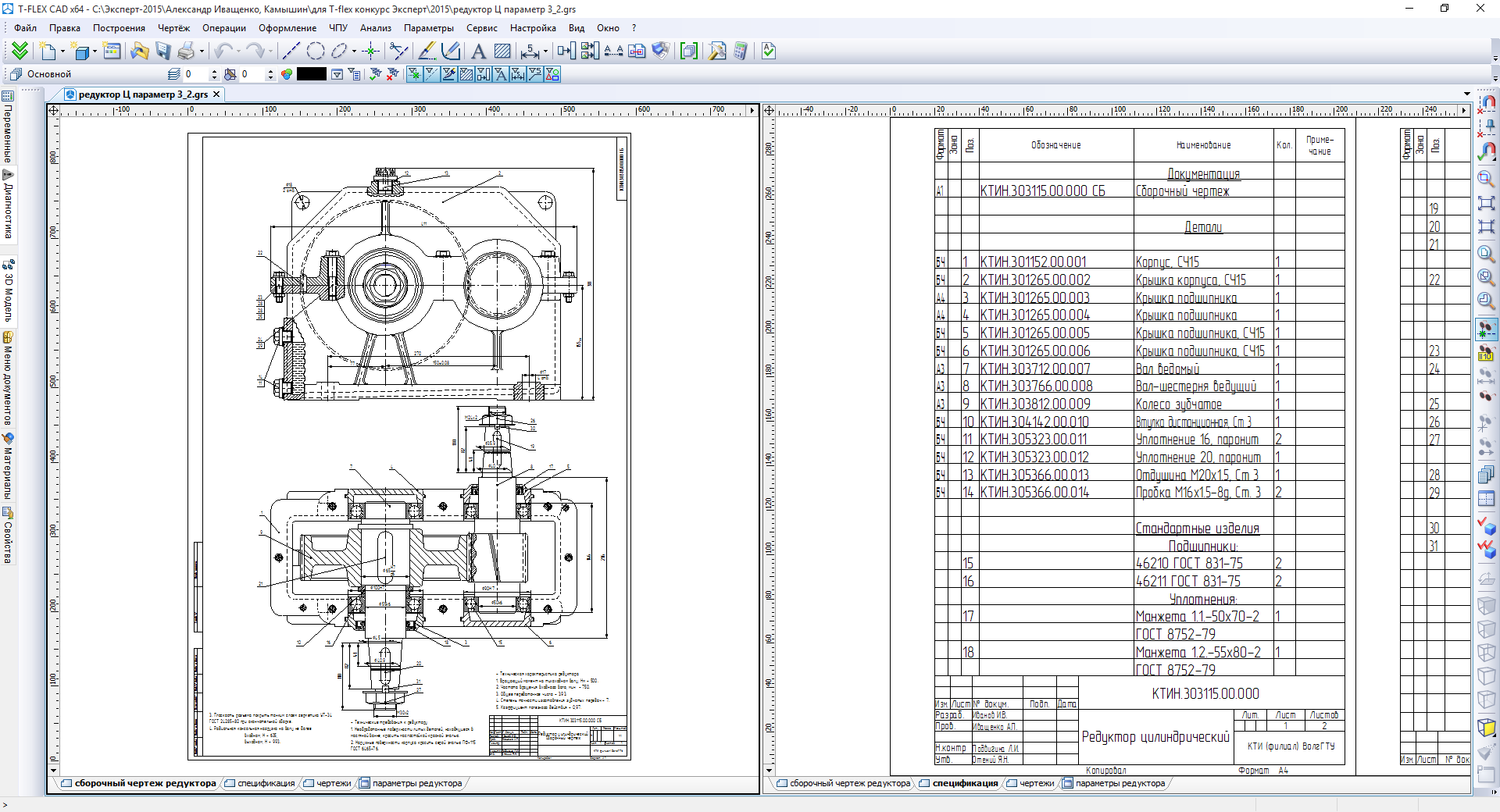Create a new 3D model
Image resolution: width=1500 pixels, height=812 pixels.
pyautogui.click(x=80, y=52)
